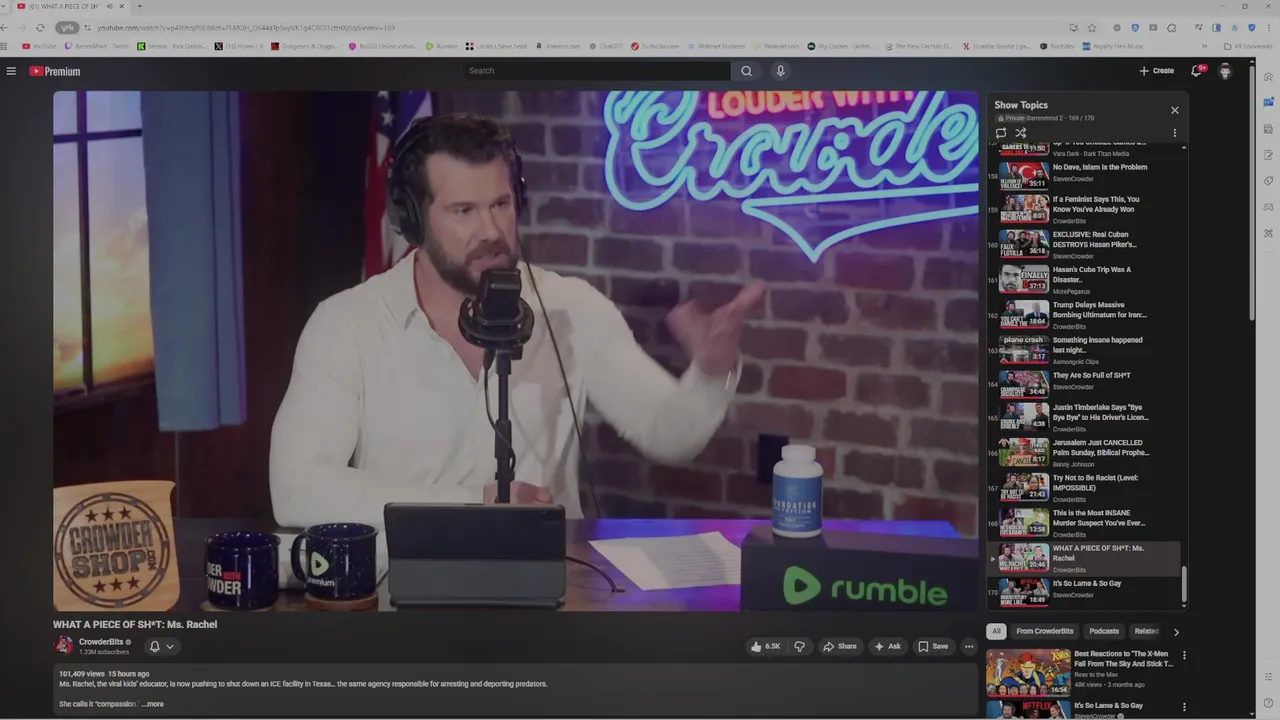The image size is (1280, 720).
Task: Expand description with ...more
Action: pyautogui.click(x=152, y=704)
